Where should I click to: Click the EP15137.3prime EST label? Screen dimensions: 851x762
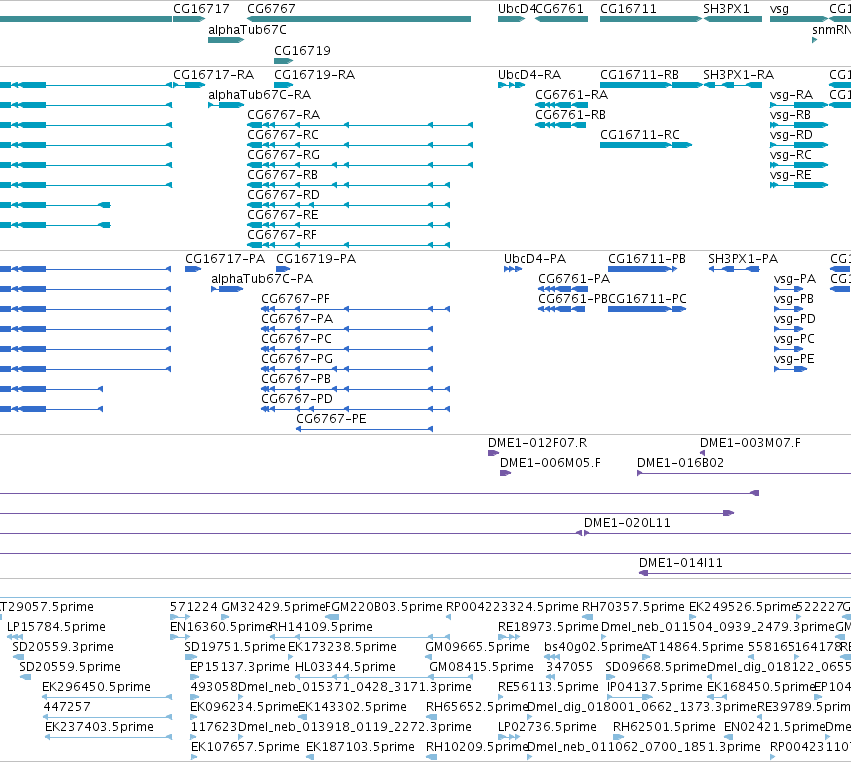tap(240, 667)
